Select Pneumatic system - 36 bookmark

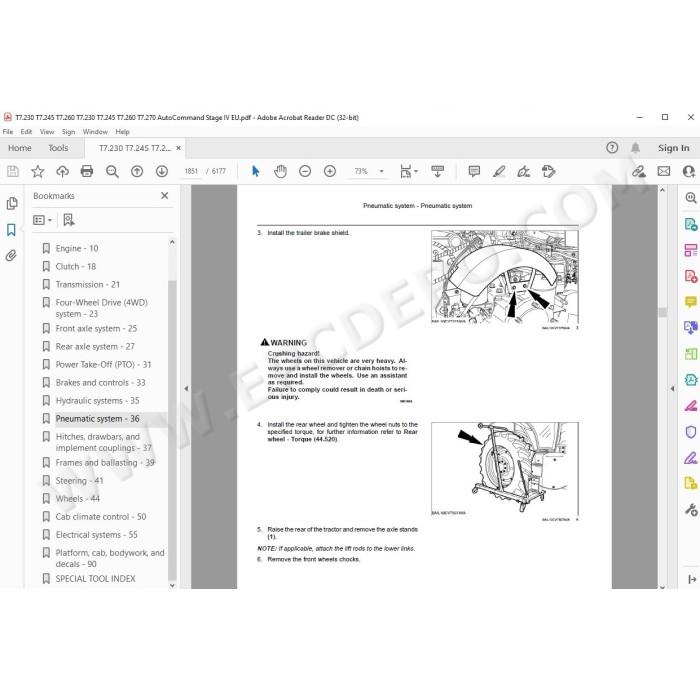pyautogui.click(x=97, y=418)
